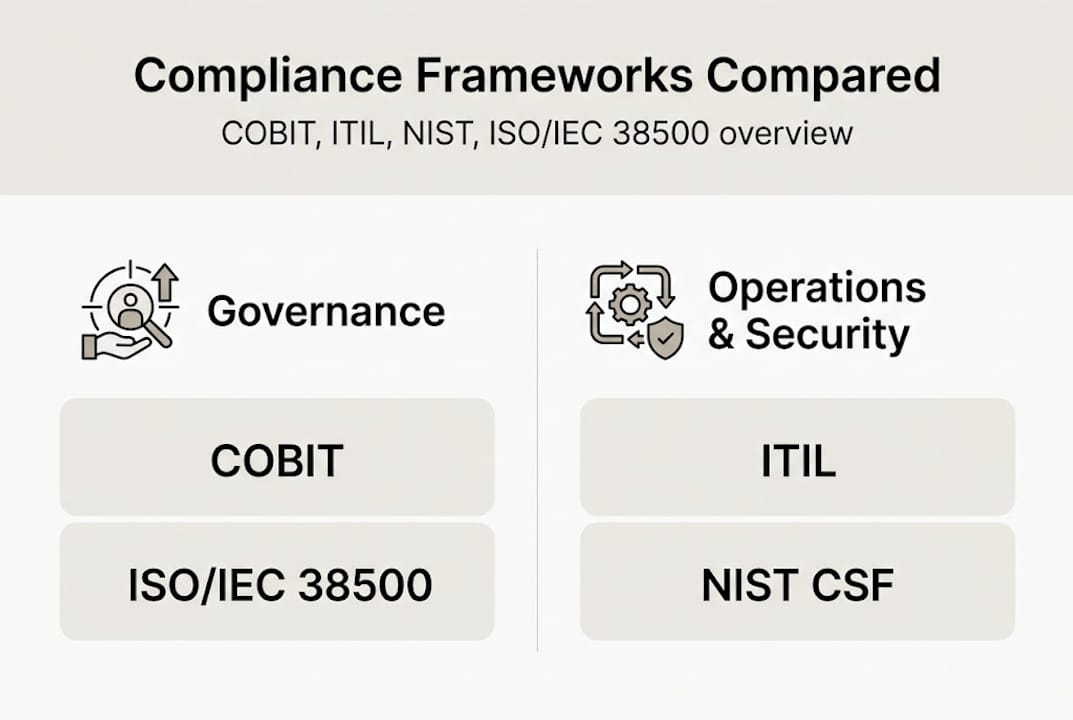
Task: Click the title Compliance Frameworks Compared
Action: pos(537,77)
